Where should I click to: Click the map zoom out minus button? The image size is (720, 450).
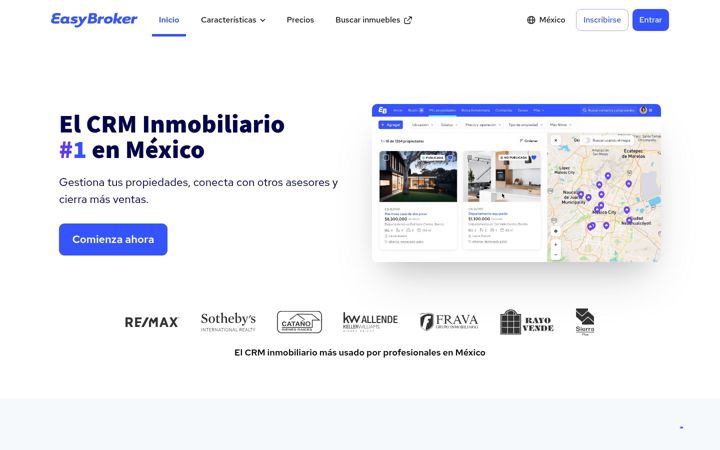click(x=556, y=254)
